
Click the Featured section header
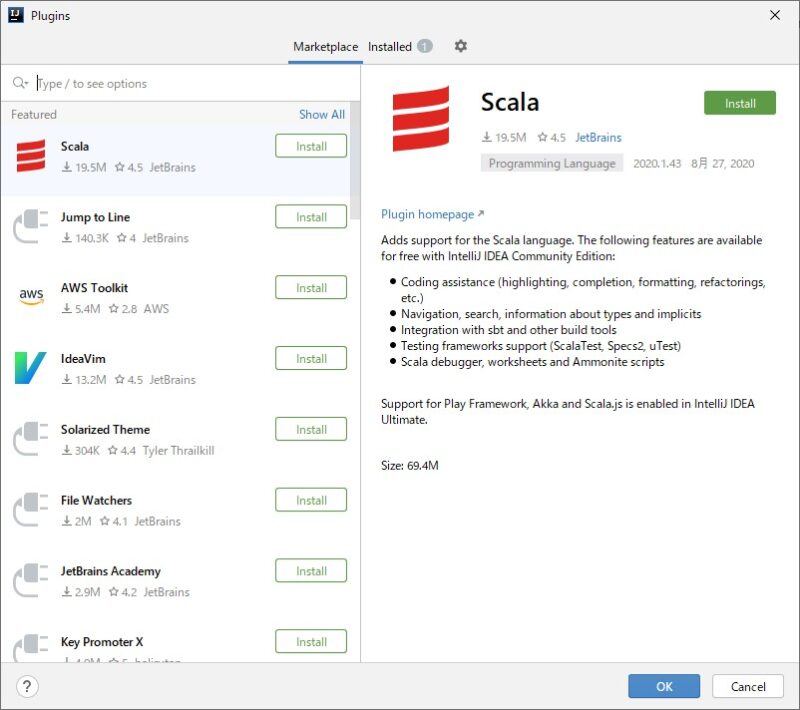(34, 114)
